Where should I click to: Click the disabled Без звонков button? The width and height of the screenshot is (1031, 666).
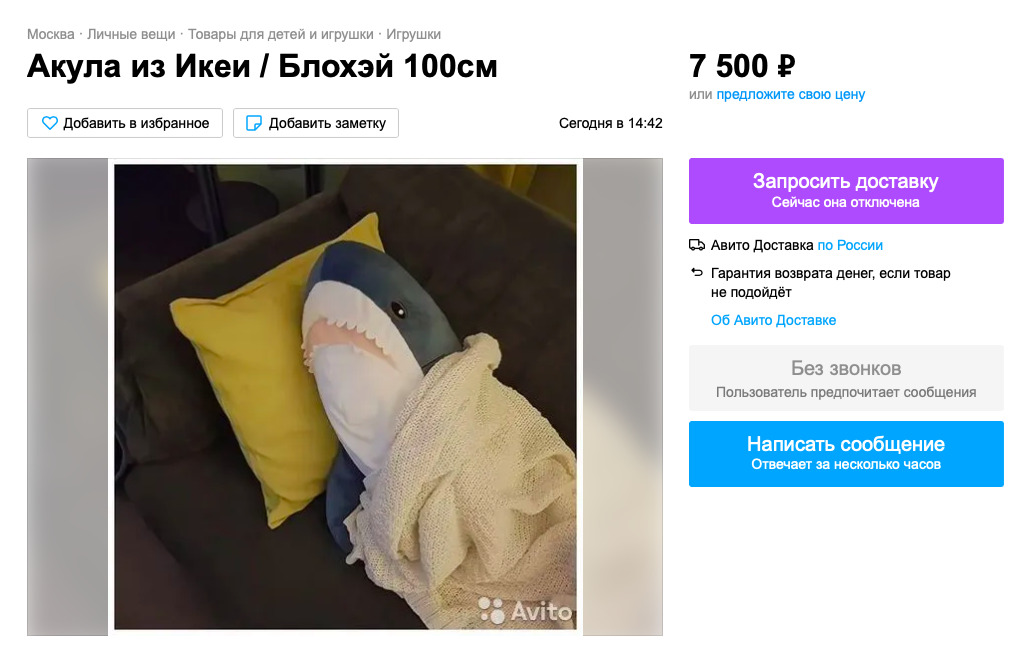point(846,378)
